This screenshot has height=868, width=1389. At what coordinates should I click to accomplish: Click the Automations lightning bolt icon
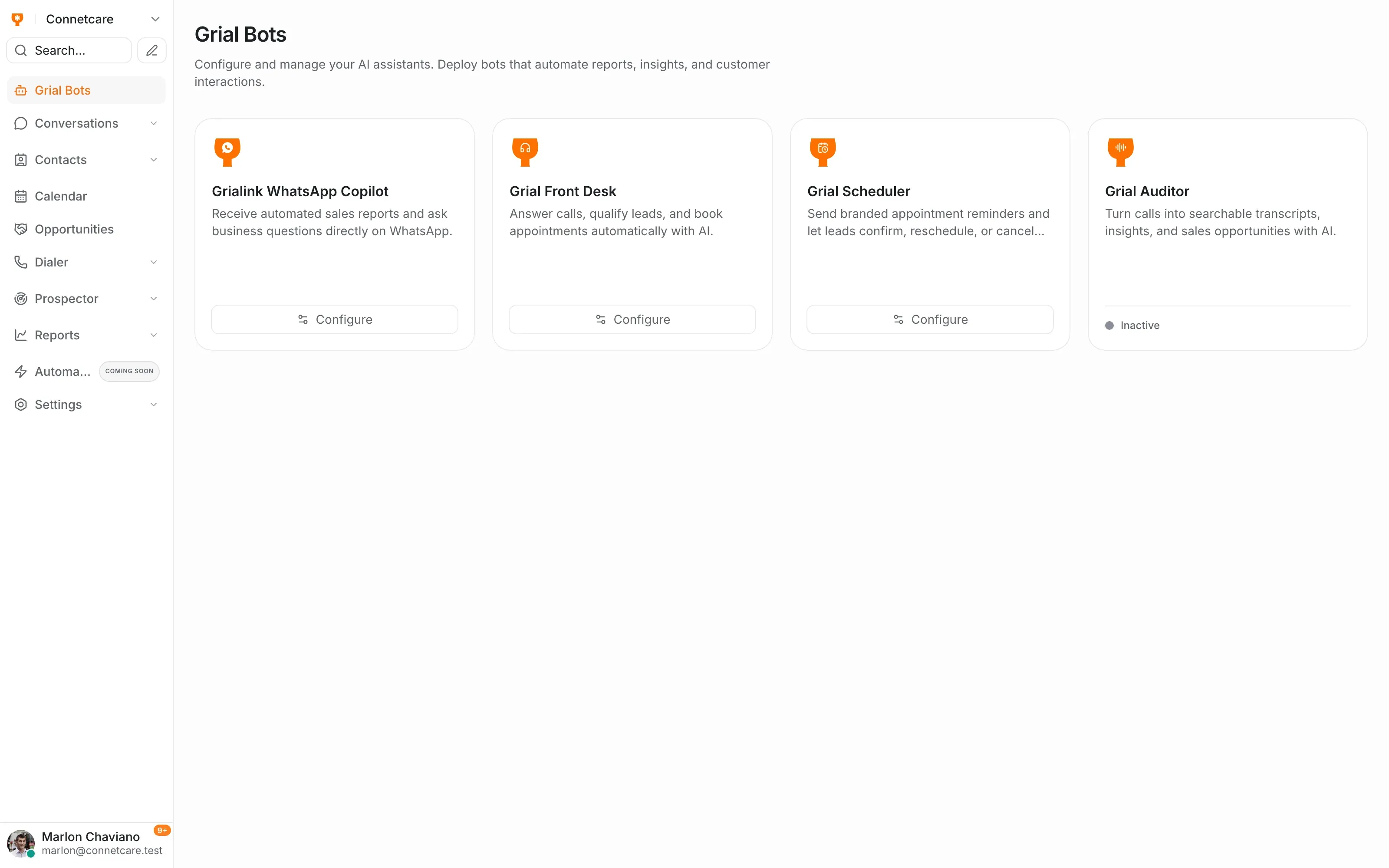pos(21,372)
